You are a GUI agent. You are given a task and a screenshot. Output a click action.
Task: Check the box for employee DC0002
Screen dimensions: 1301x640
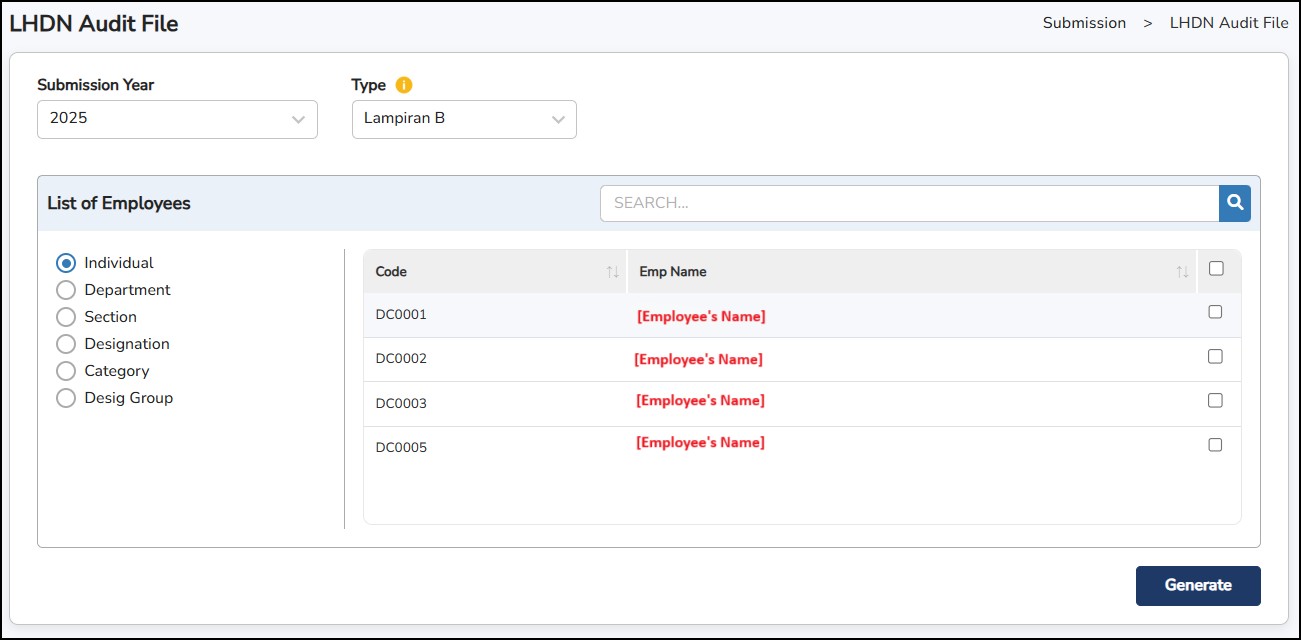coord(1215,356)
